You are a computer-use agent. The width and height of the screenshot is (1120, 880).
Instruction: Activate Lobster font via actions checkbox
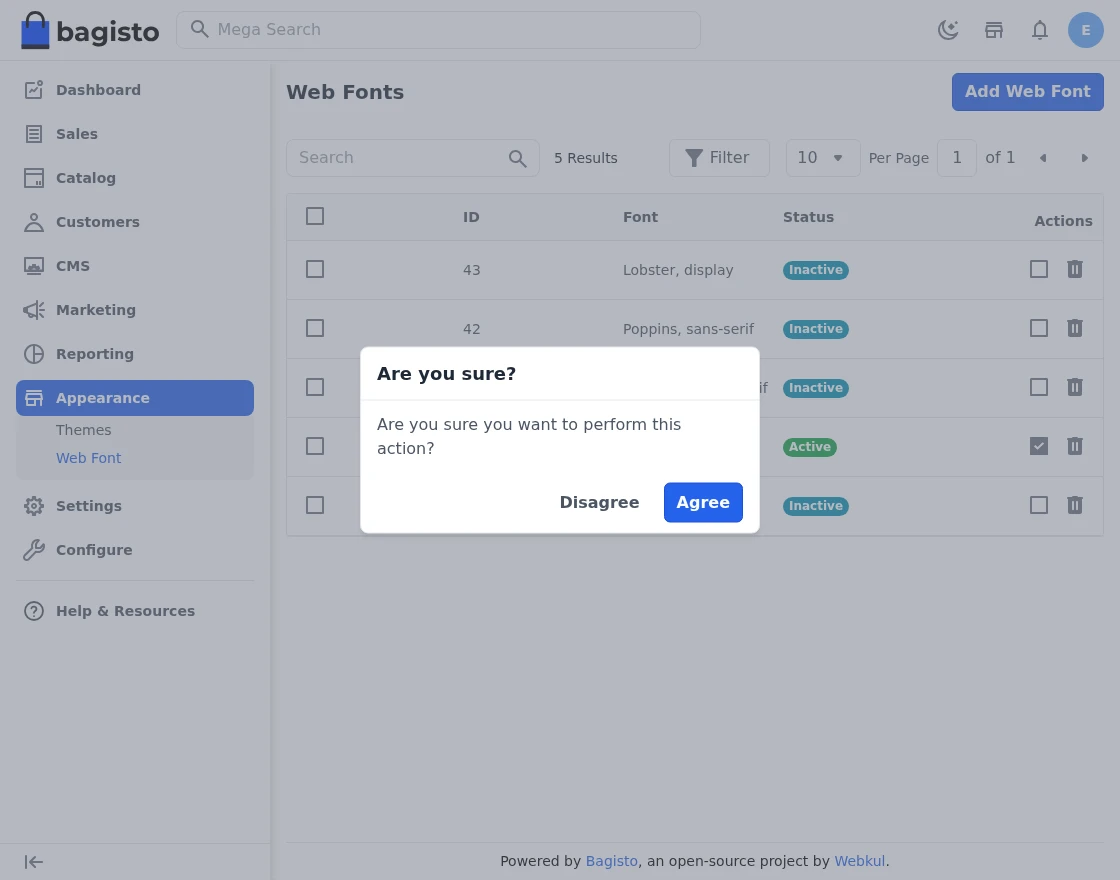click(x=1039, y=269)
